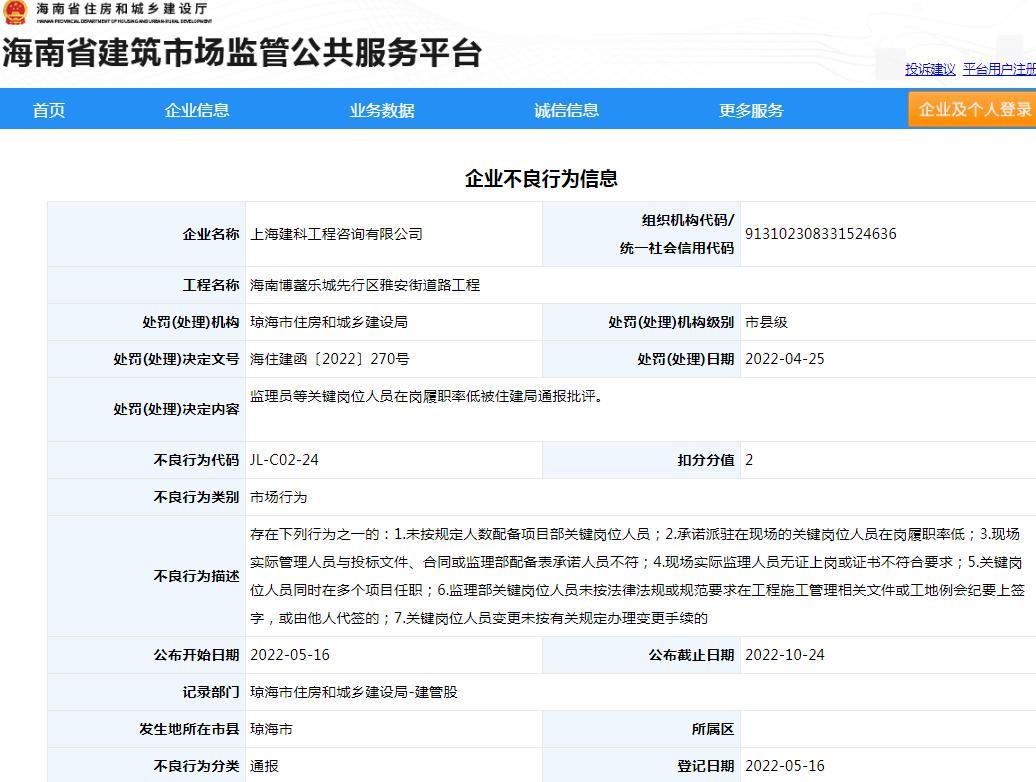Click the 不良行为分类 field label
The width and height of the screenshot is (1036, 782).
(196, 766)
